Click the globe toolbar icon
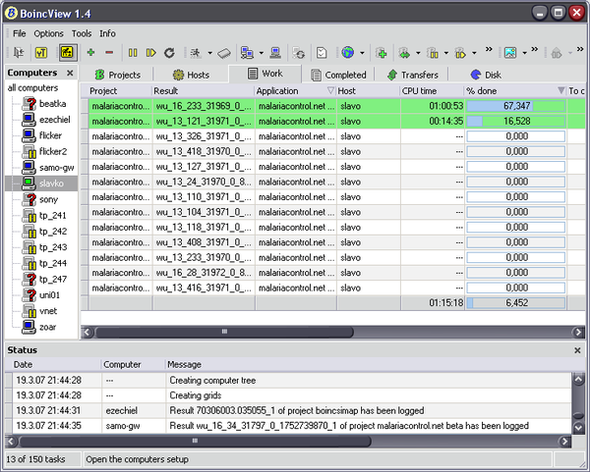Image resolution: width=590 pixels, height=472 pixels. (348, 52)
